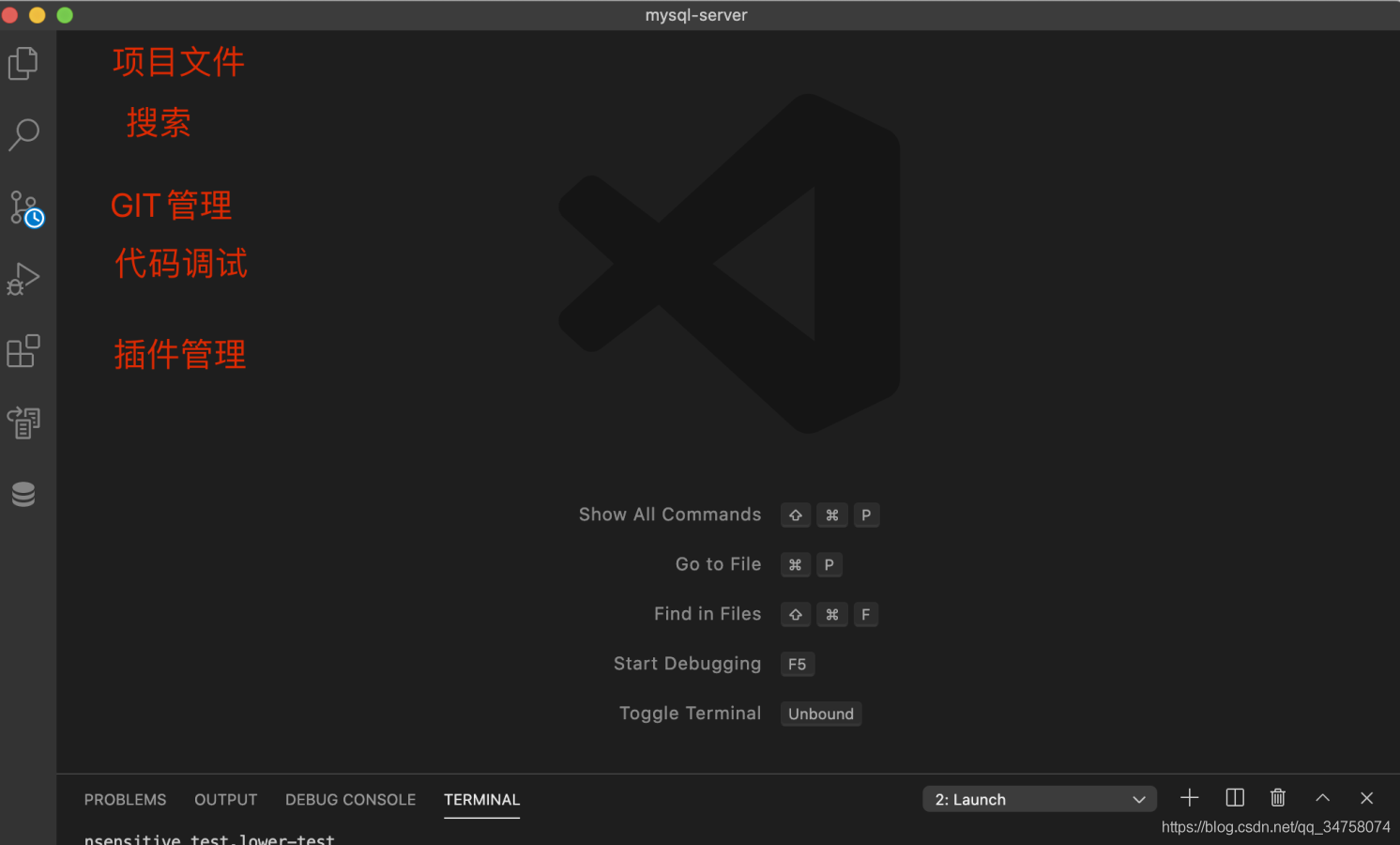This screenshot has height=845, width=1400.
Task: Close the bottom panel
Action: click(1367, 798)
